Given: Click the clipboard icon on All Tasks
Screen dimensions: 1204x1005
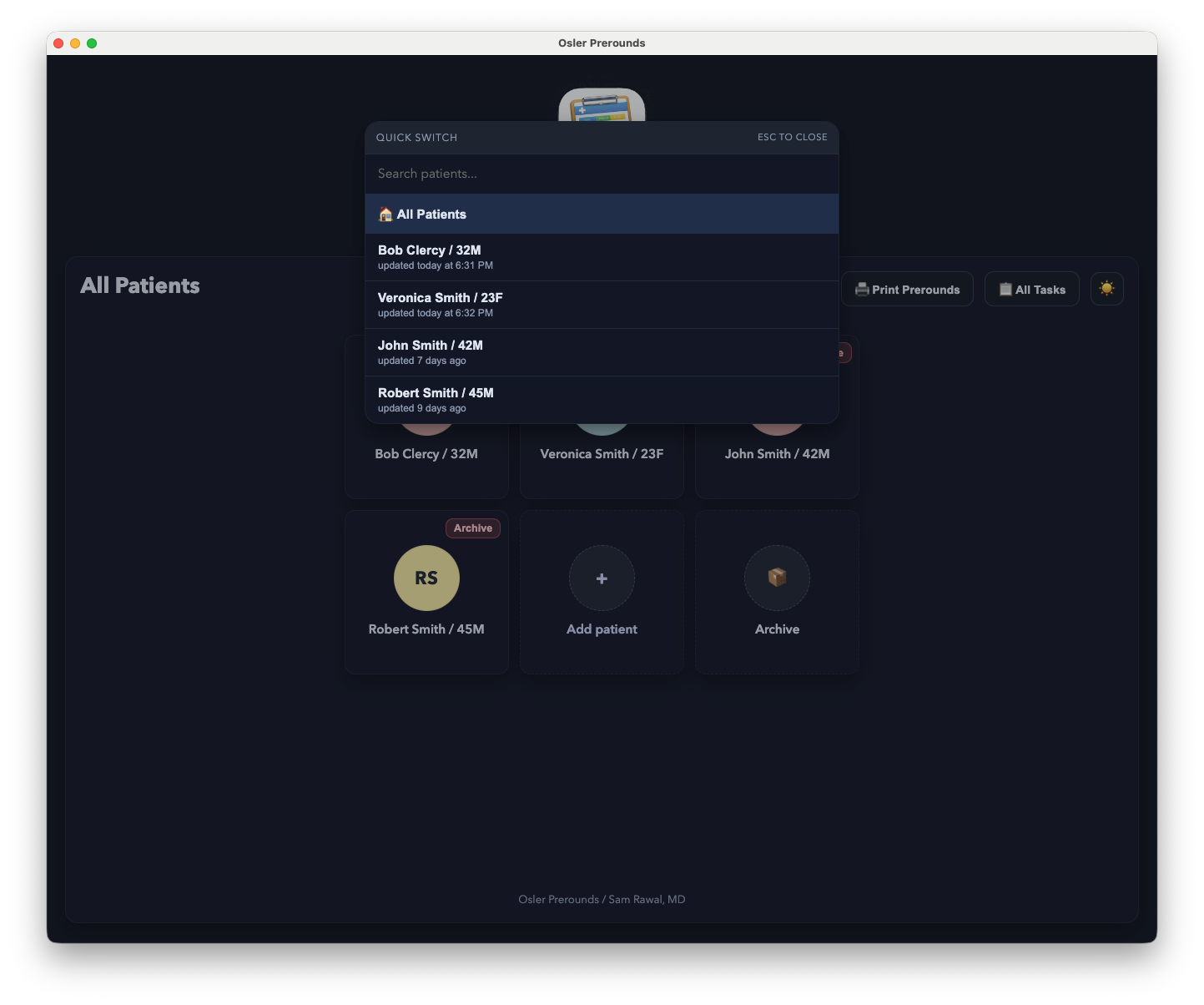Looking at the screenshot, I should point(1005,289).
